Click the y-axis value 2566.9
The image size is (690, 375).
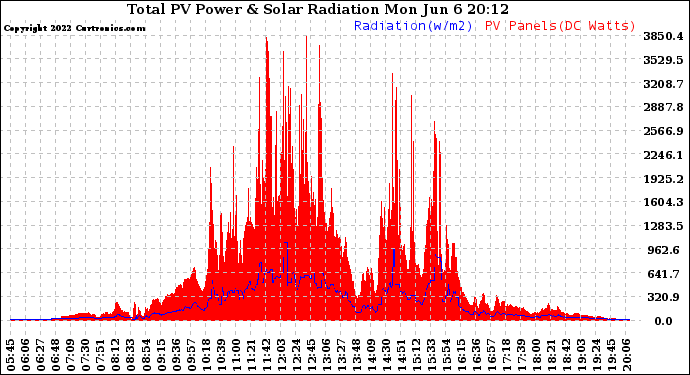(663, 131)
